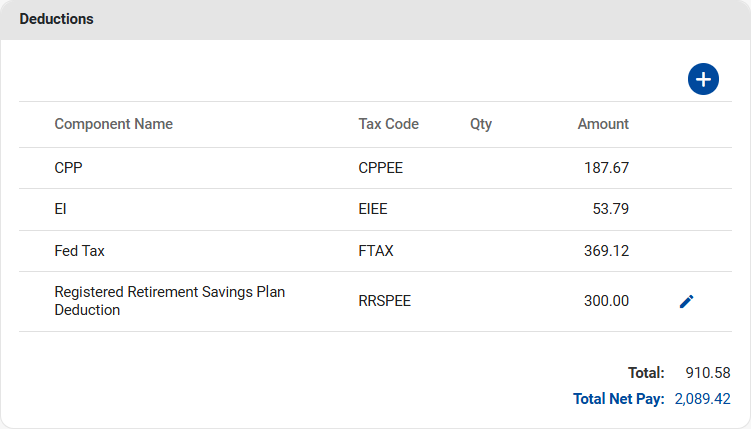The width and height of the screenshot is (751, 429).
Task: Click the RRSPEE tax code cell
Action: 384,301
